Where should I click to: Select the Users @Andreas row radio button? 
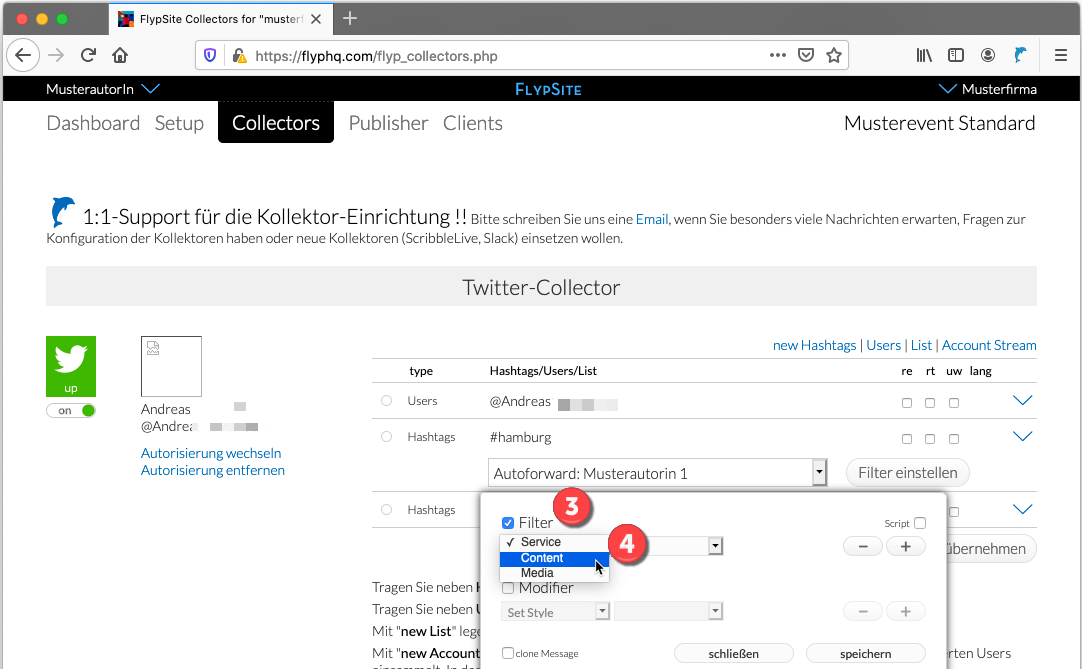click(386, 400)
